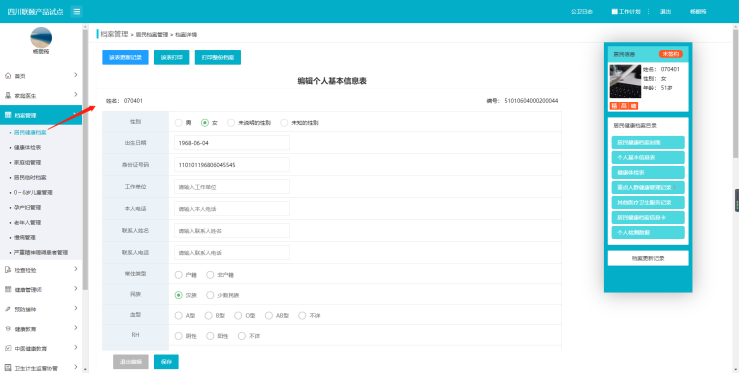Open 孕产妇管理 submenu item
Image resolution: width=740 pixels, height=374 pixels.
[x=27, y=207]
